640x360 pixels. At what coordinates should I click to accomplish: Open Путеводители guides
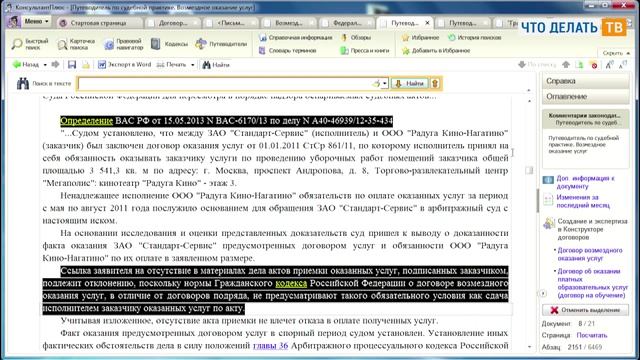click(x=221, y=44)
